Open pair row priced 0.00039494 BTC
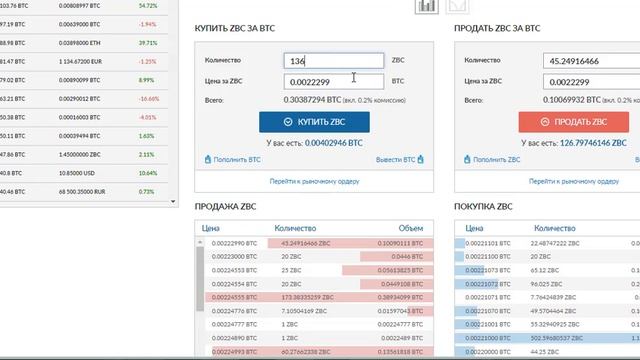The height and width of the screenshot is (360, 640). pos(84,136)
